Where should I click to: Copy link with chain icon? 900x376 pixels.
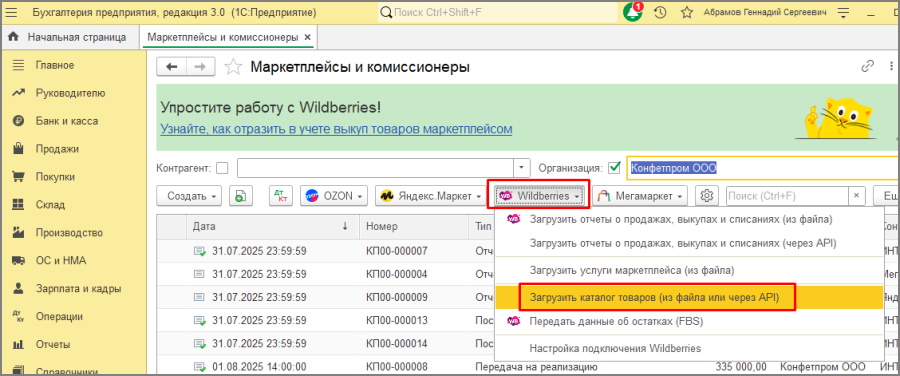pos(867,67)
